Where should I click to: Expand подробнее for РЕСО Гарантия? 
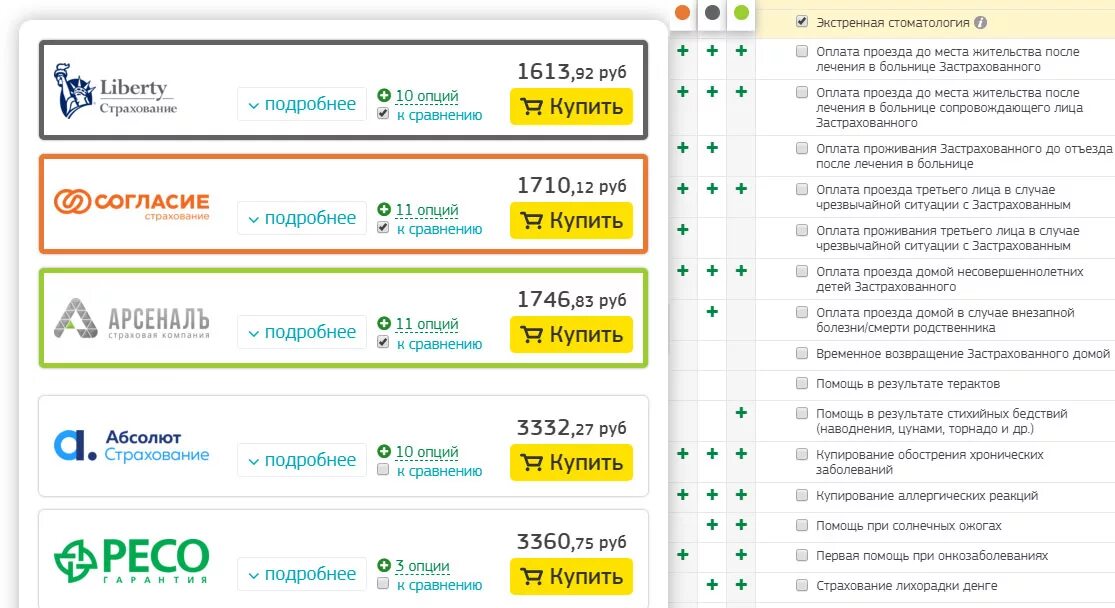(x=302, y=574)
